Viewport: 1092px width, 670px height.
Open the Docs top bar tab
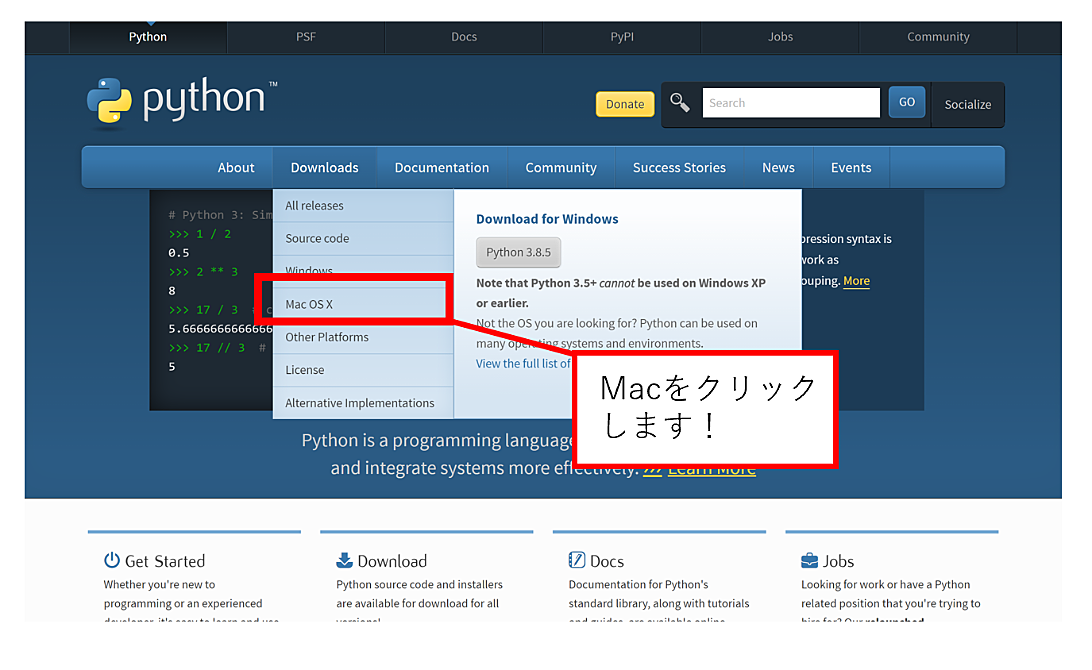(x=464, y=37)
